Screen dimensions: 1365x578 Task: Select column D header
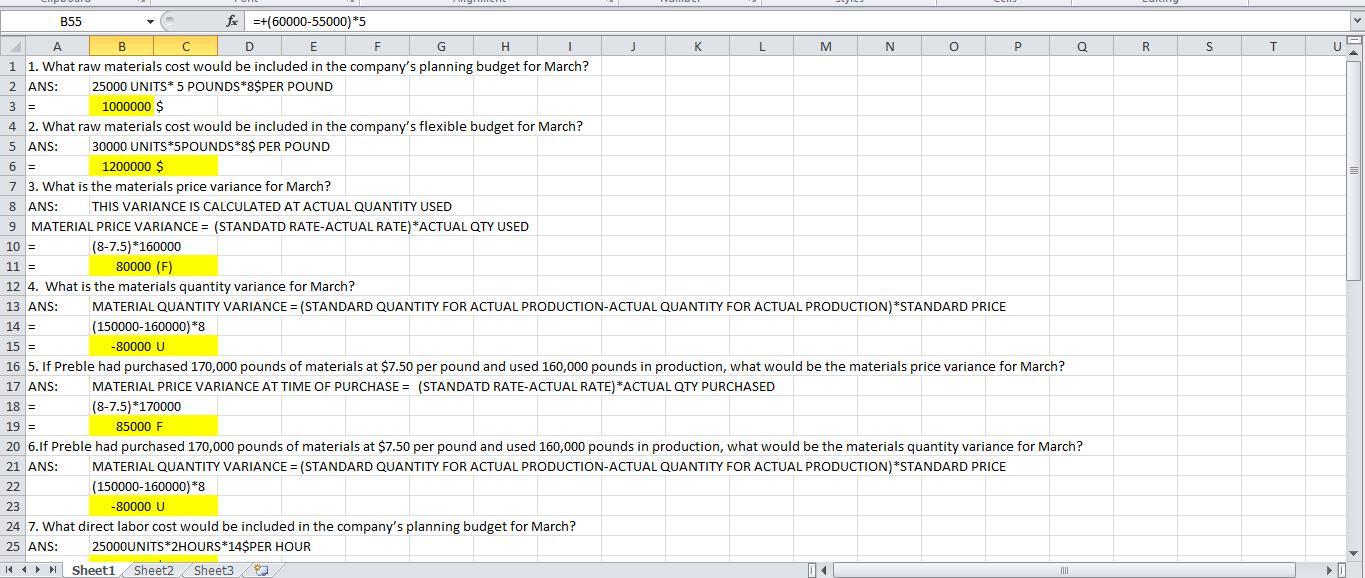point(249,46)
